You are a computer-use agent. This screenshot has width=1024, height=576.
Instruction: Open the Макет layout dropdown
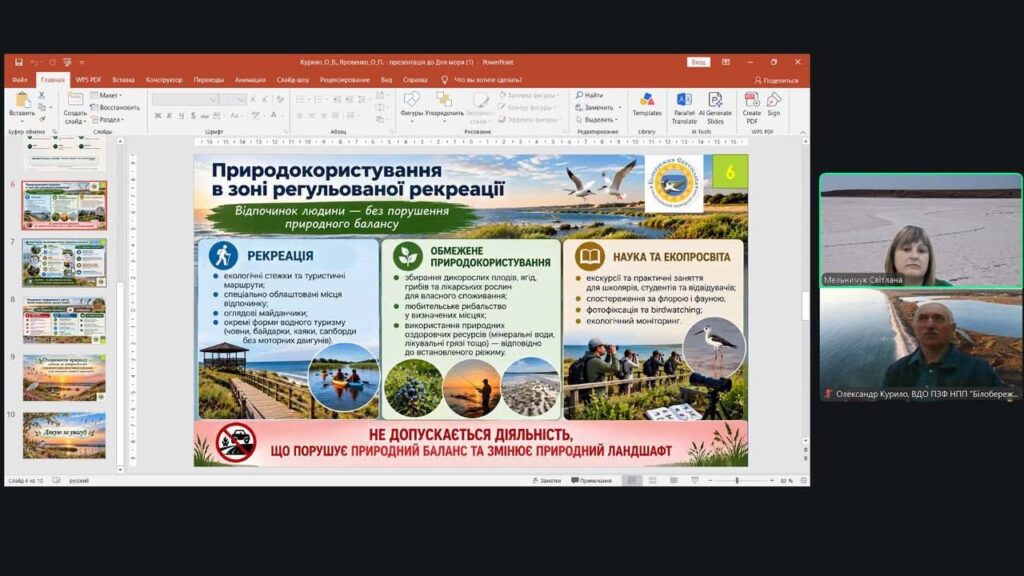pos(106,95)
